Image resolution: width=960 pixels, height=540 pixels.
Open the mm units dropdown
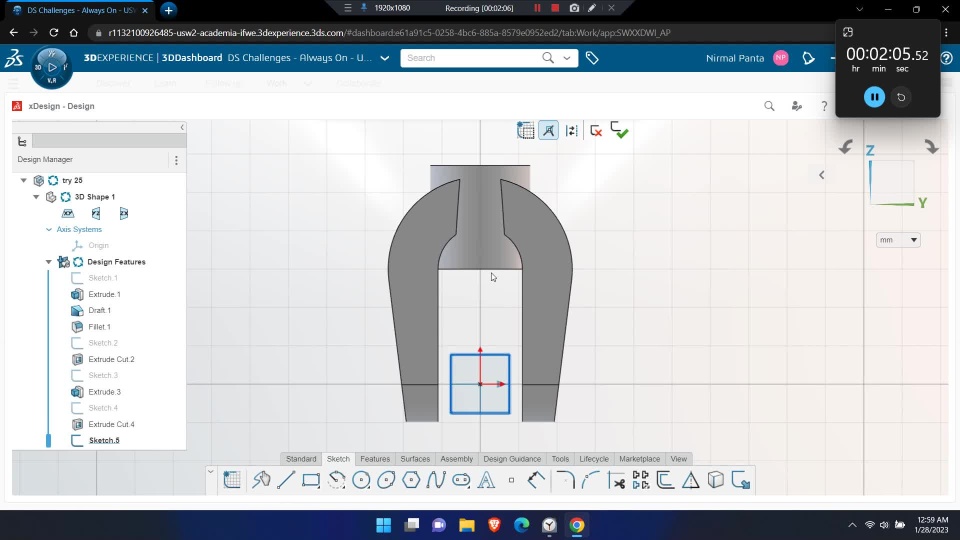(x=898, y=240)
